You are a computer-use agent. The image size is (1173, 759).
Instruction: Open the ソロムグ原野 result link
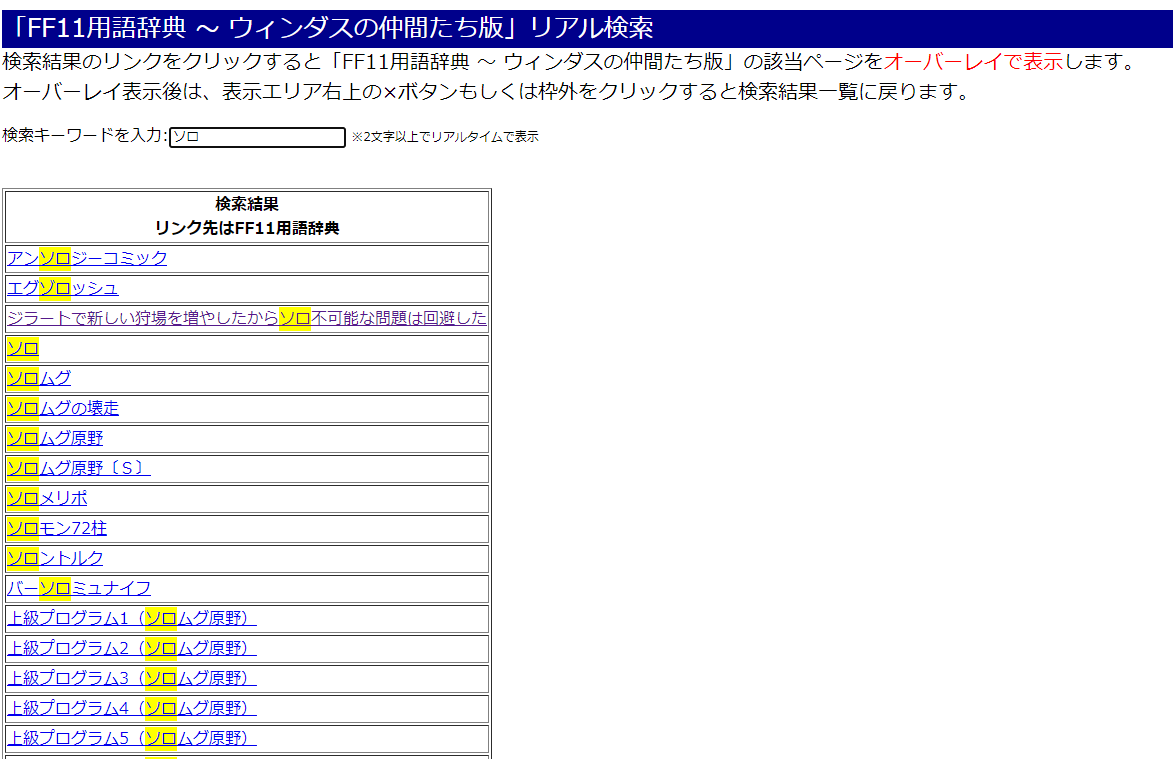click(55, 437)
